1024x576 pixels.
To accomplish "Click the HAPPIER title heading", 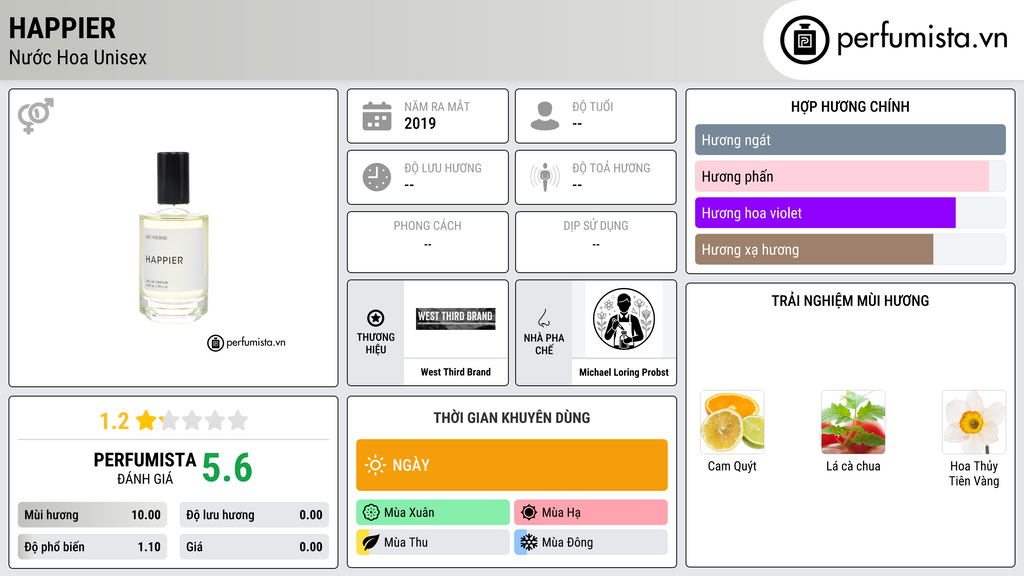I will click(62, 28).
